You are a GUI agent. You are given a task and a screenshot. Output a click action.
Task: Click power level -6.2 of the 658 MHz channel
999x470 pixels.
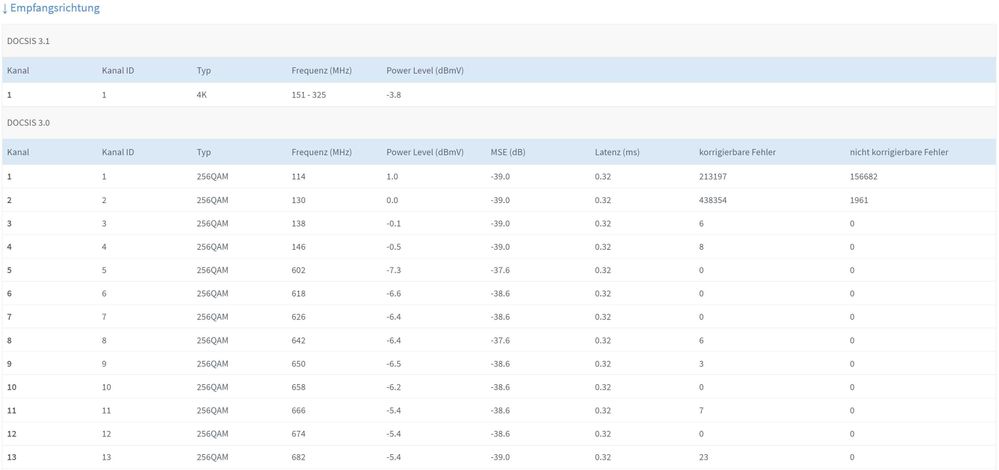click(394, 387)
